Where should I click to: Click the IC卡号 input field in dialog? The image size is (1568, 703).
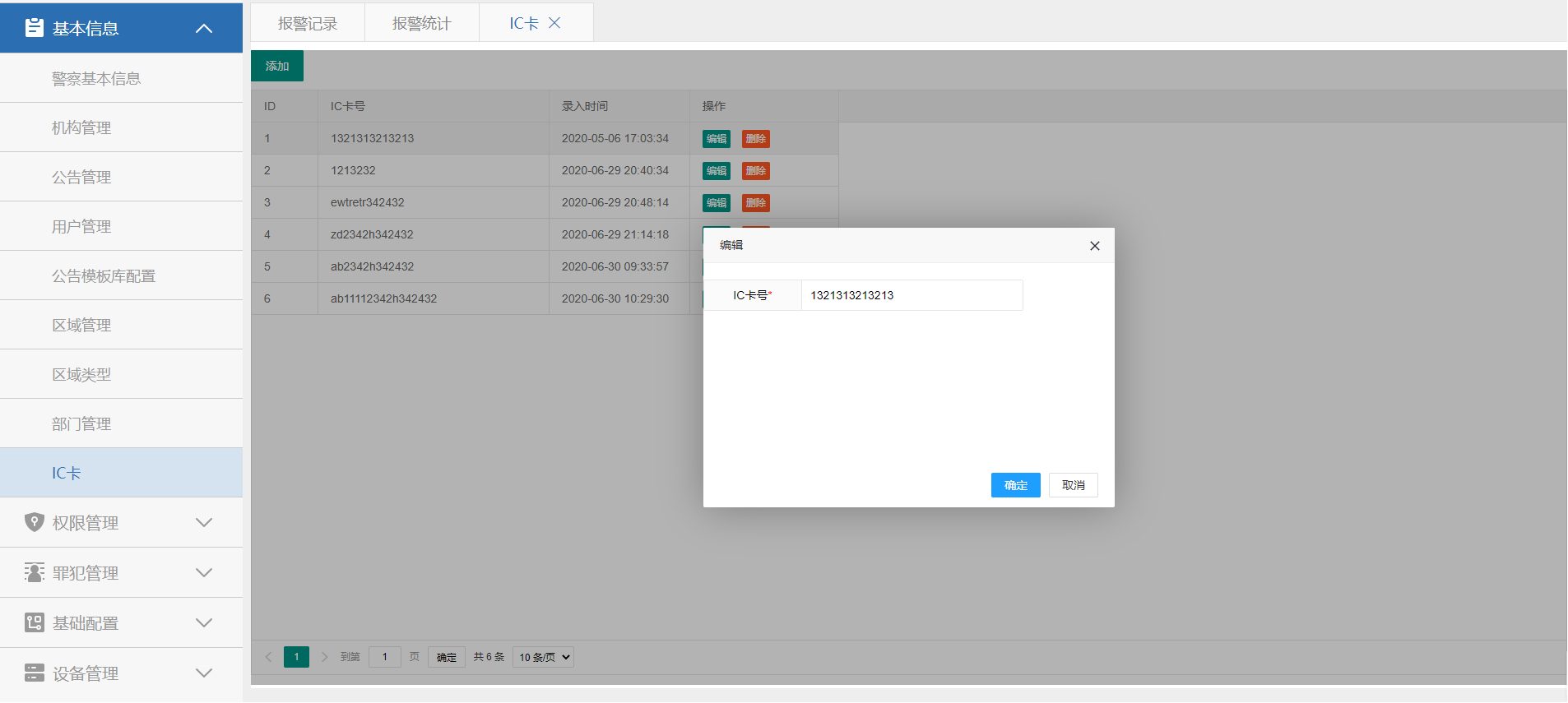[912, 295]
